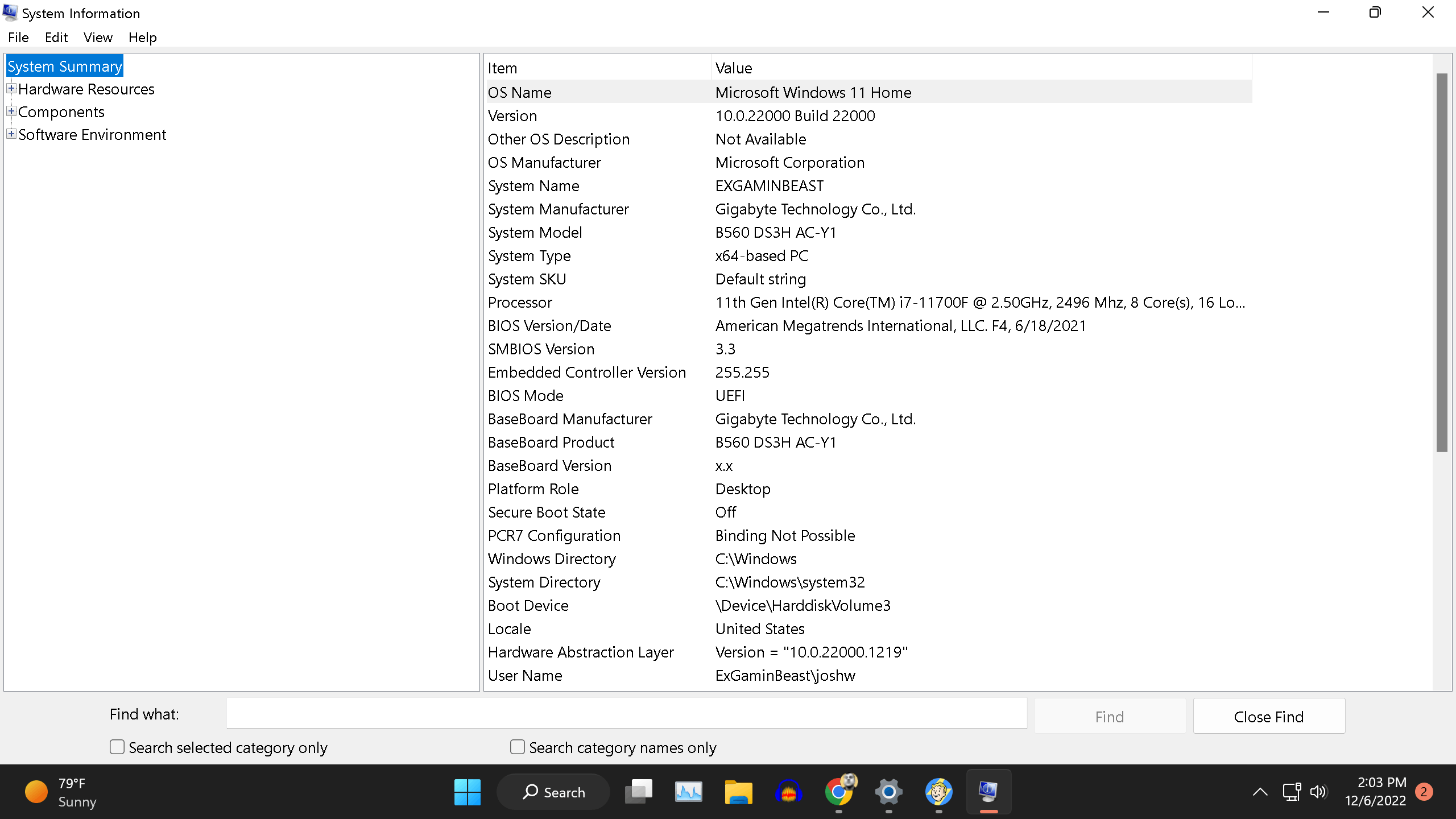Viewport: 1456px width, 819px height.
Task: Expand the Hardware Resources tree node
Action: pos(10,88)
